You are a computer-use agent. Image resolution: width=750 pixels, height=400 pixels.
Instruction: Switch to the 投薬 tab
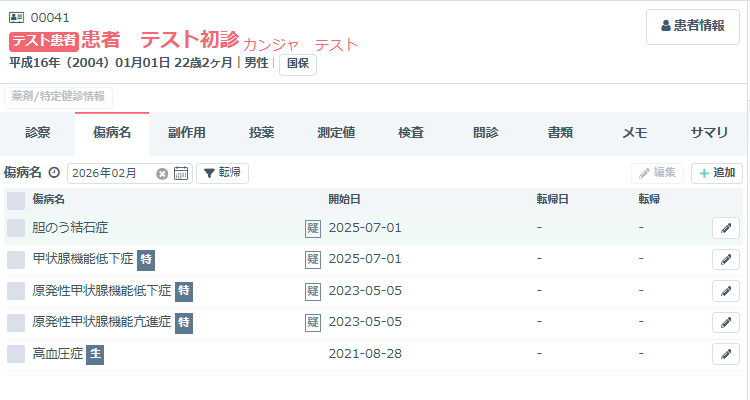[262, 132]
